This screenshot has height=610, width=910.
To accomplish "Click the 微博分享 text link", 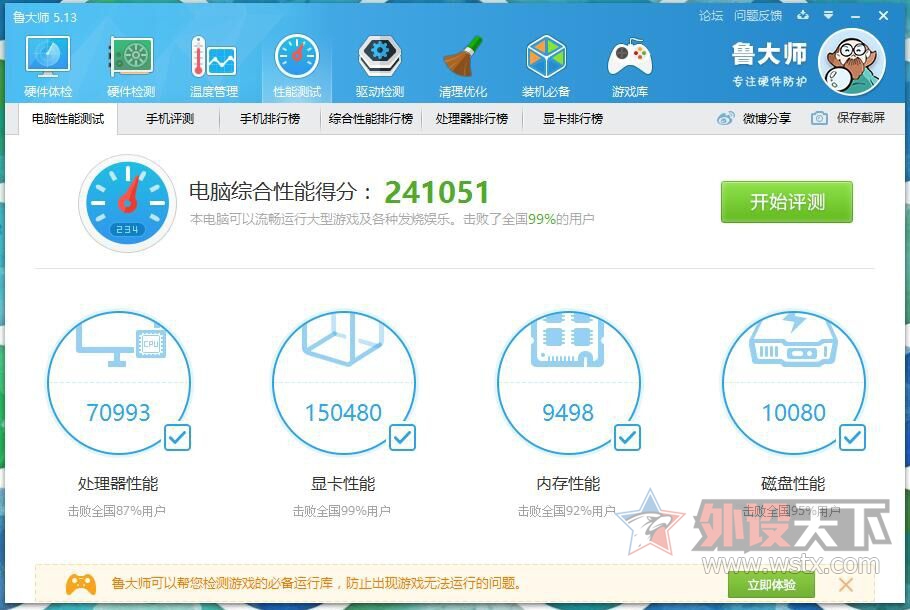I will 767,118.
